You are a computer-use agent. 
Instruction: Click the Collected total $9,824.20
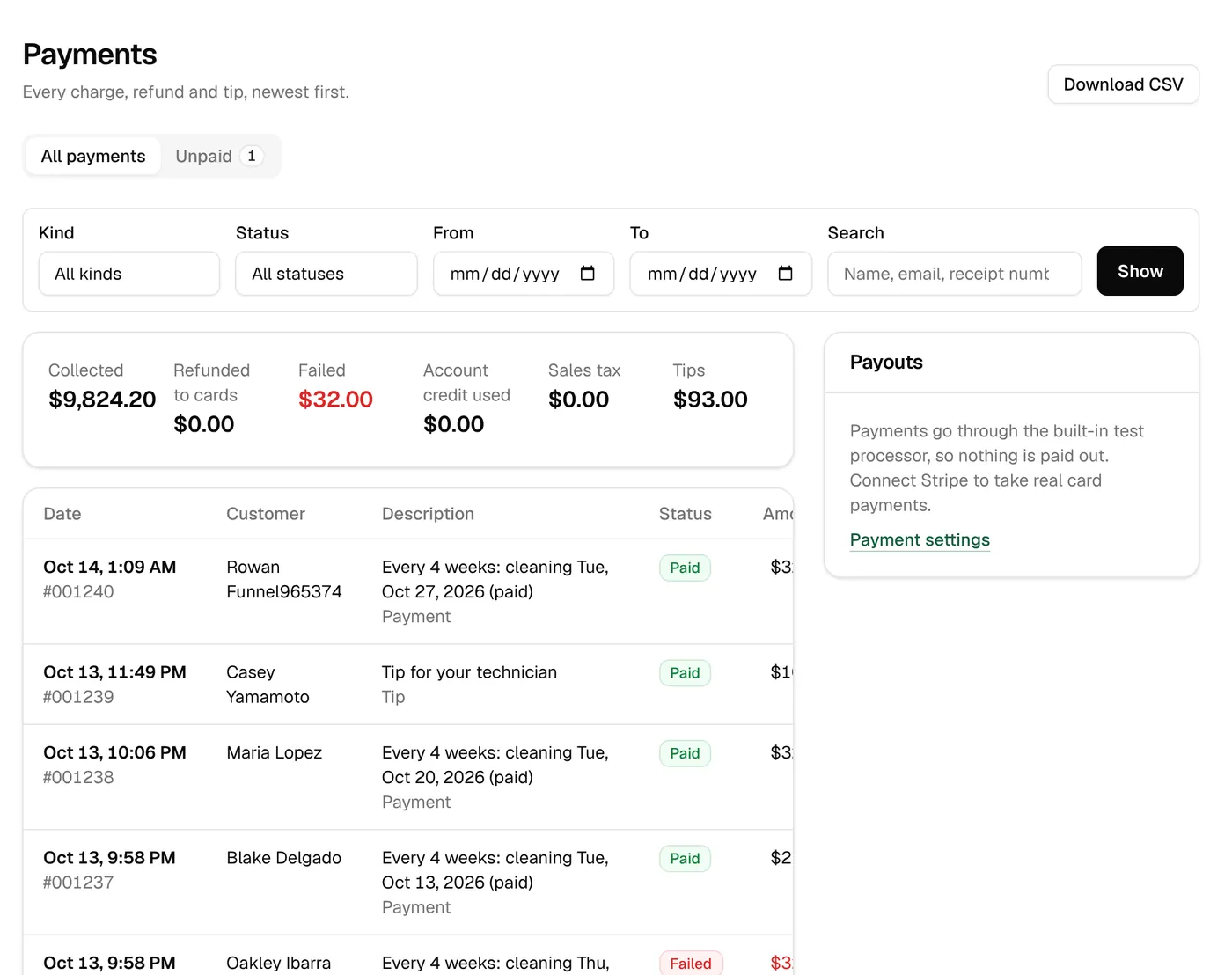pyautogui.click(x=102, y=400)
